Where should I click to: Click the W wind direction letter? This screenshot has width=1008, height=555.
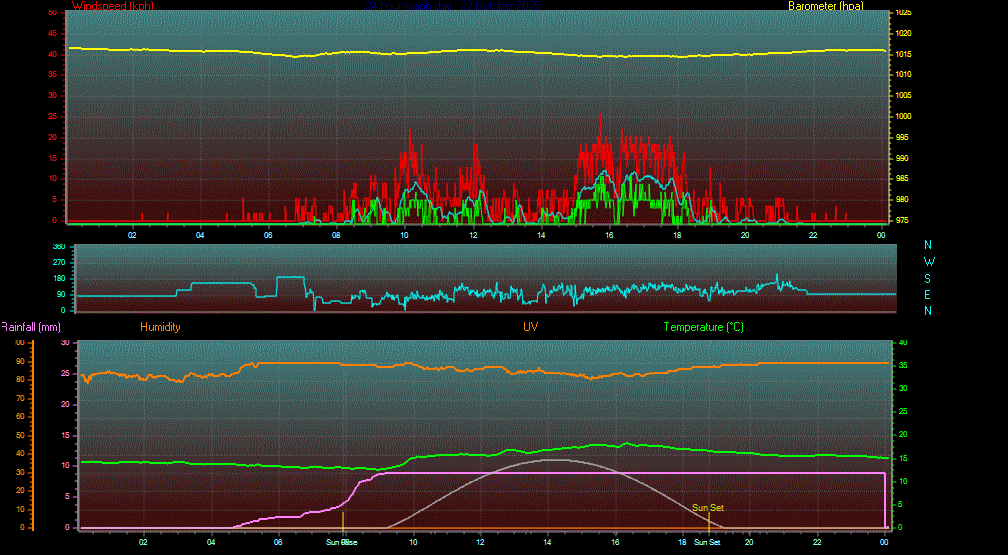pos(928,261)
